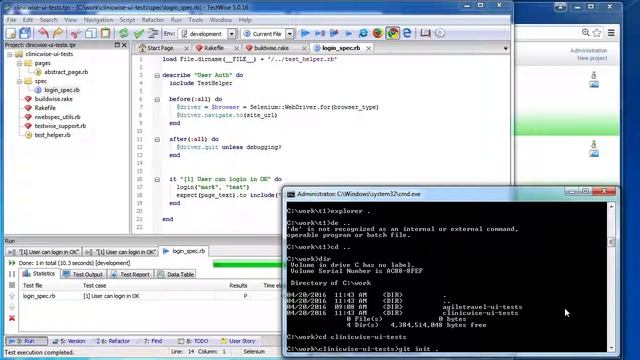The width and height of the screenshot is (640, 360).
Task: Open the Tools menu
Action: click(196, 20)
